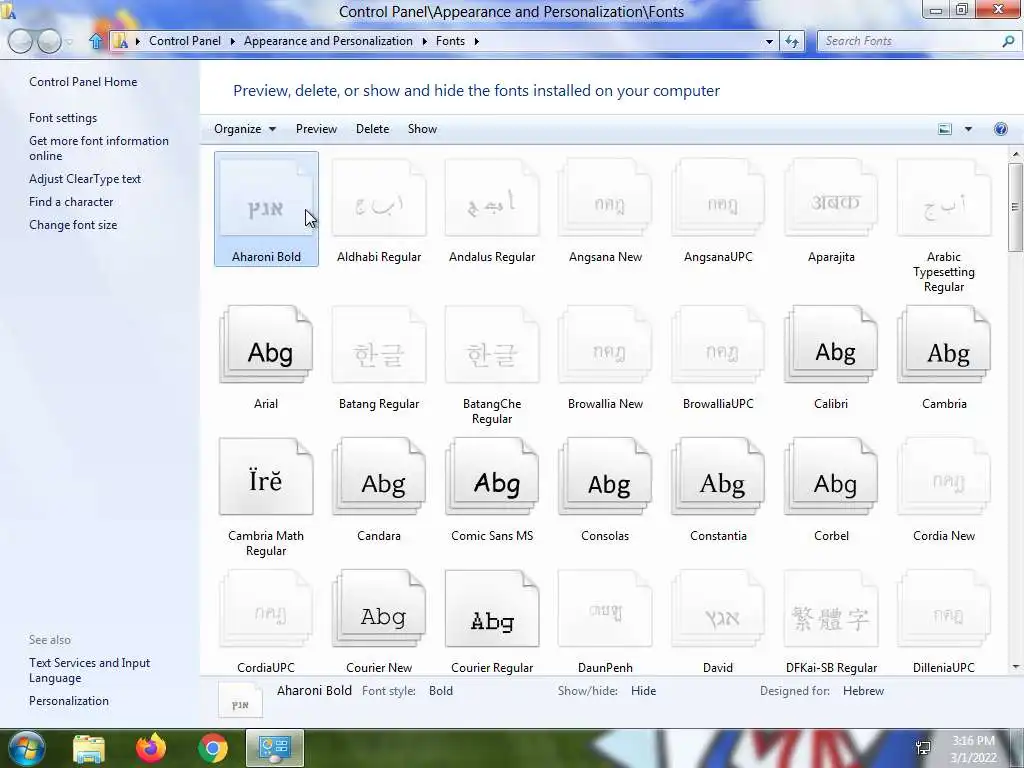Click scrollbar down arrow in font list

(1016, 667)
